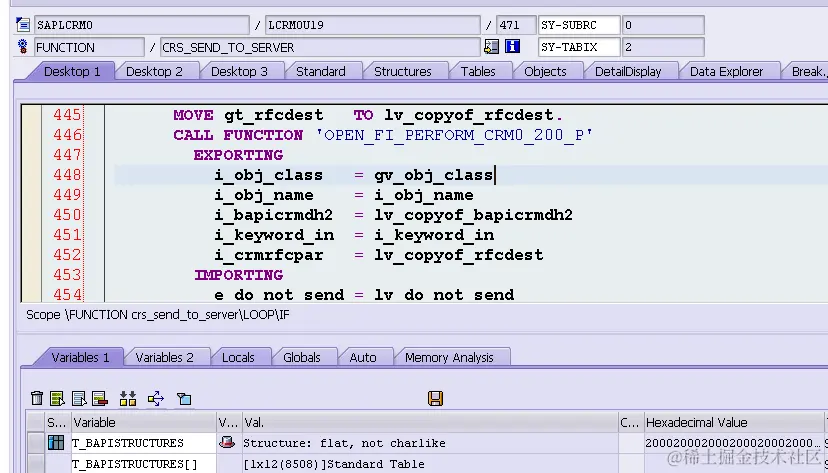Click the gear icon beside FUNCTION field

23,46
